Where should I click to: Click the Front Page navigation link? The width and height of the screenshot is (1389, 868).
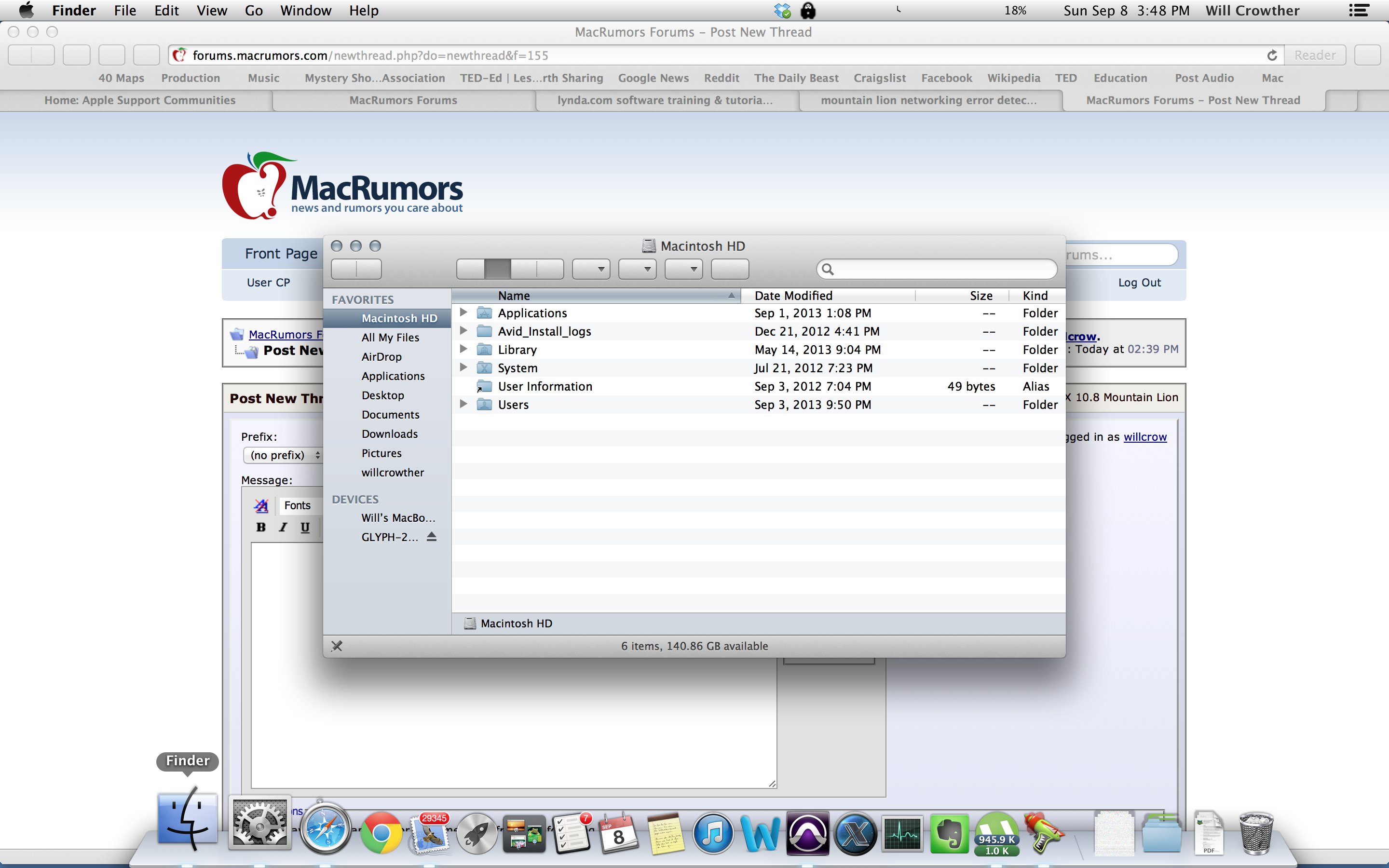[281, 254]
